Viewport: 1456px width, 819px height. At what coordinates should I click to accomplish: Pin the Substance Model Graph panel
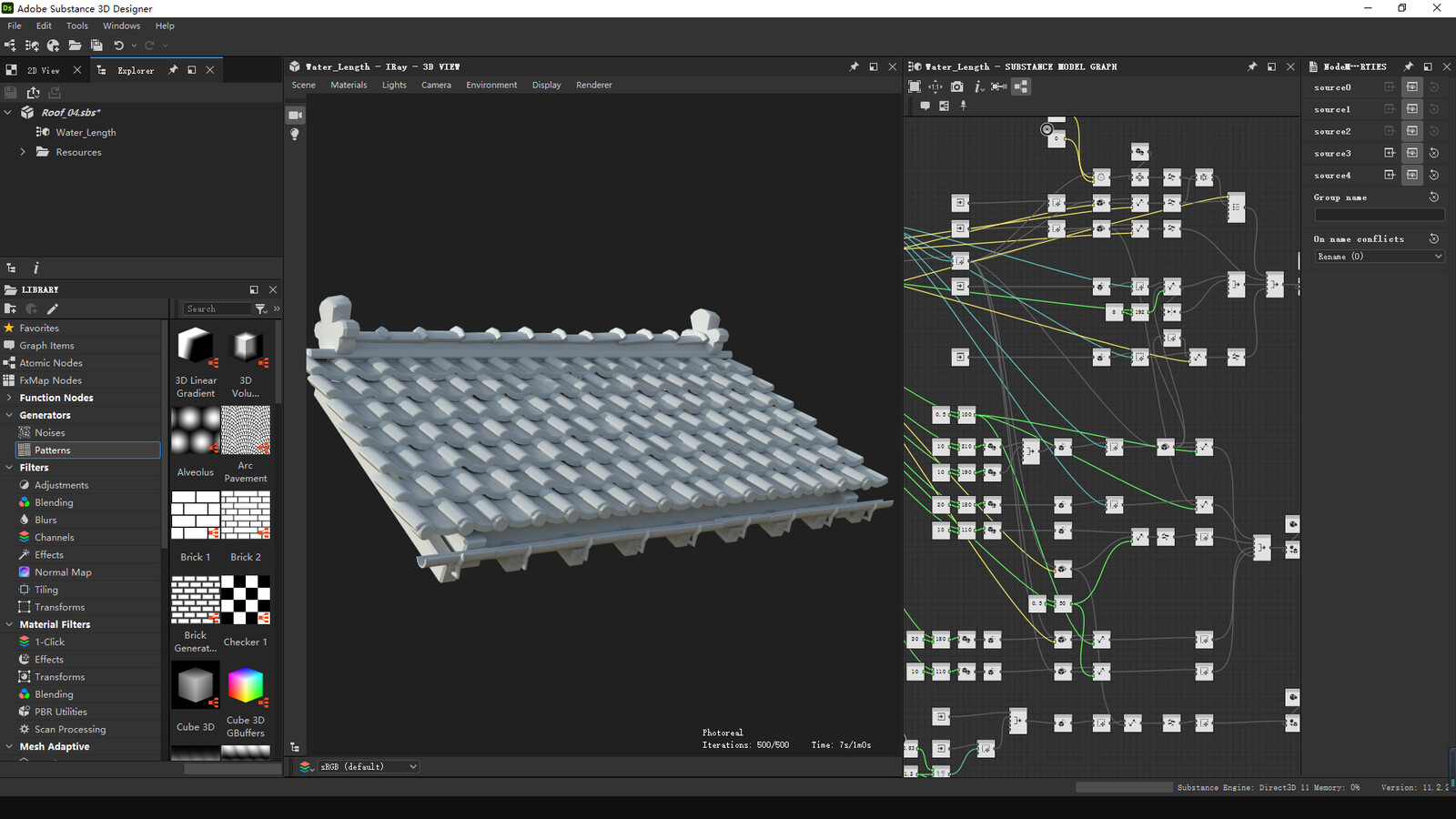point(1252,67)
